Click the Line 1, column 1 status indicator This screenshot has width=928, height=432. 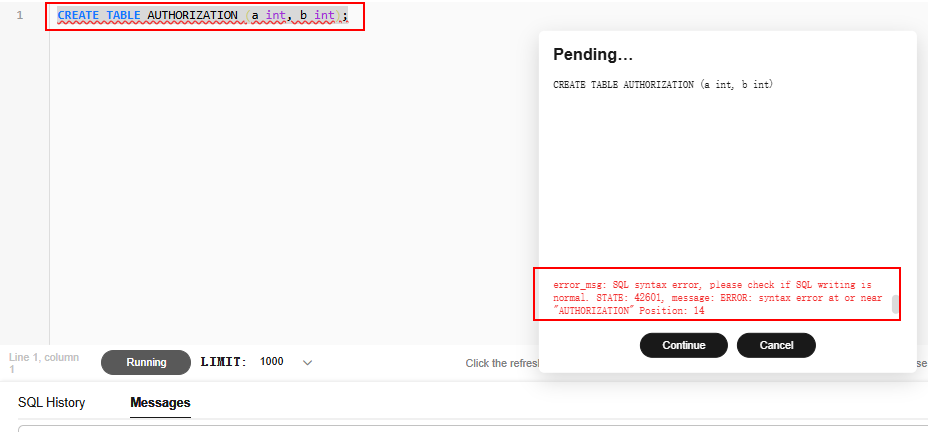coord(44,363)
